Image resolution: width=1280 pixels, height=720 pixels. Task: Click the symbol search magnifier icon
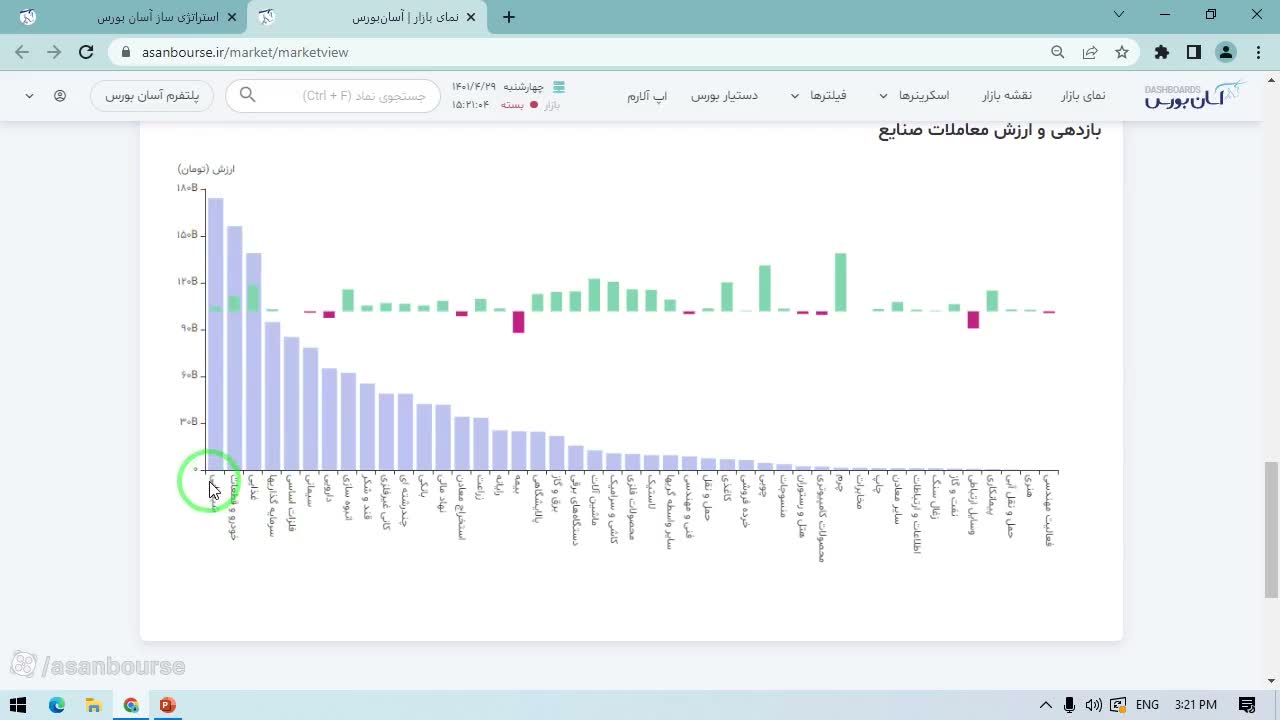click(247, 95)
